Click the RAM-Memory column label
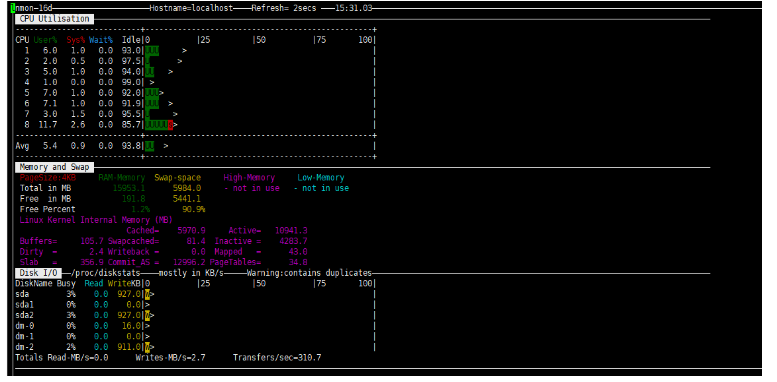The width and height of the screenshot is (777, 382). (x=122, y=177)
